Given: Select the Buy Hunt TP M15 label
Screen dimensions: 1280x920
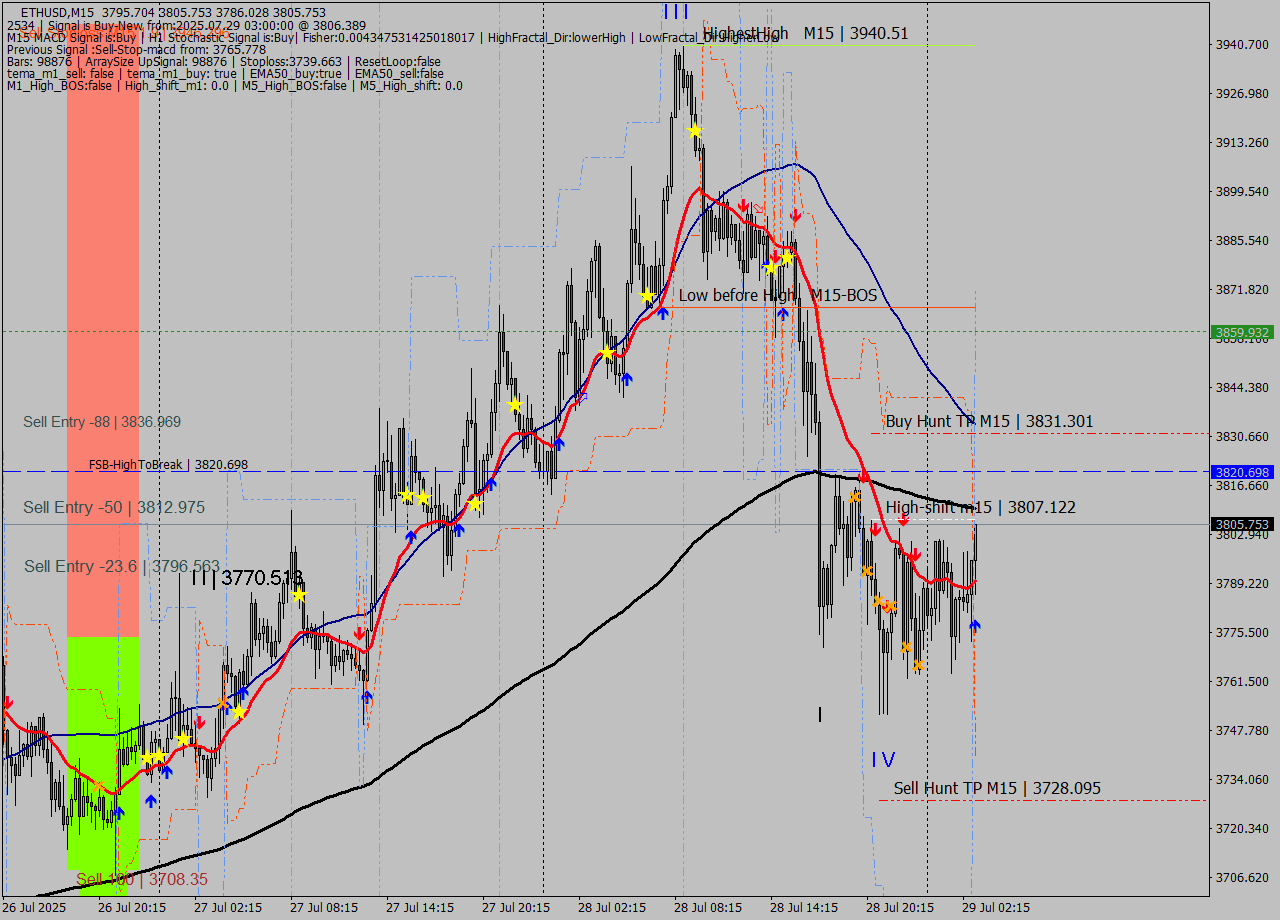Looking at the screenshot, I should (x=989, y=422).
